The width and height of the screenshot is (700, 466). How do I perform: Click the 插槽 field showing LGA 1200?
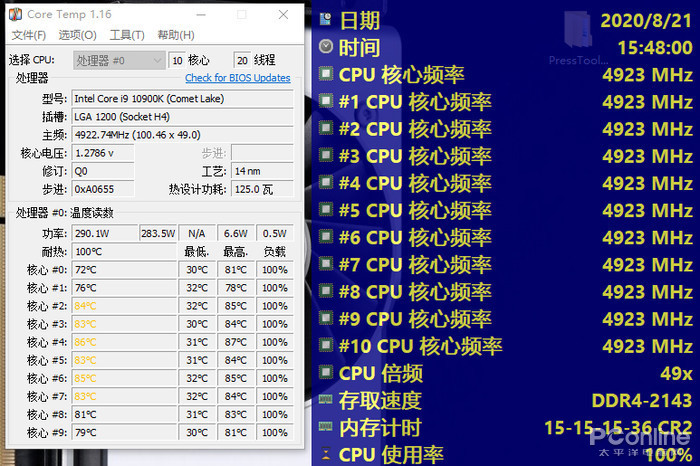click(182, 117)
